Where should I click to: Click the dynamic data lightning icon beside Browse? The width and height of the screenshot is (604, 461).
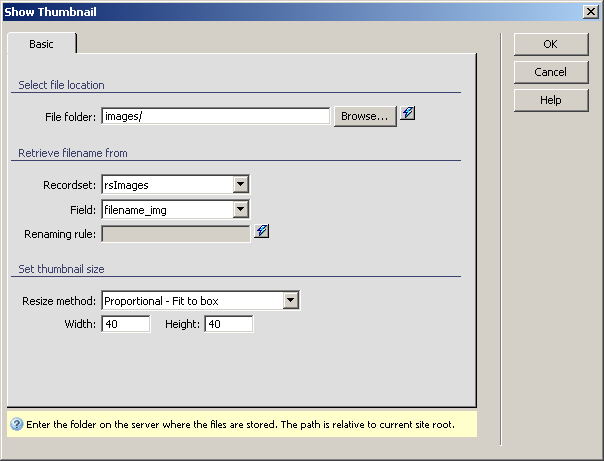click(x=408, y=114)
